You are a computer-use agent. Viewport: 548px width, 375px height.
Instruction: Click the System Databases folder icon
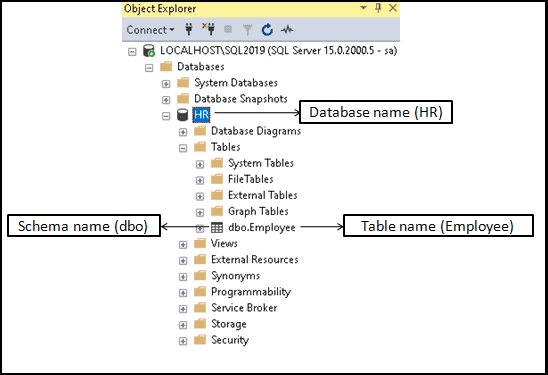[183, 82]
